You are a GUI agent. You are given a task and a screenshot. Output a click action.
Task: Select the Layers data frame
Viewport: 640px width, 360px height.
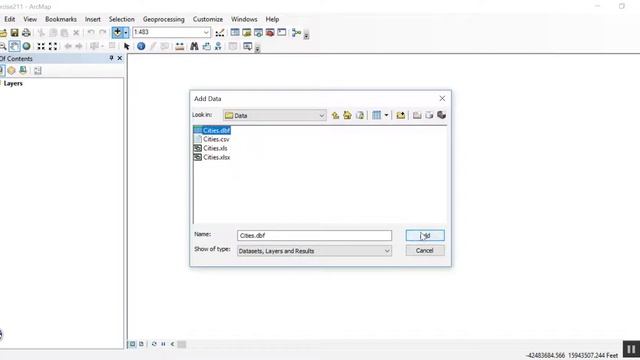(x=13, y=83)
